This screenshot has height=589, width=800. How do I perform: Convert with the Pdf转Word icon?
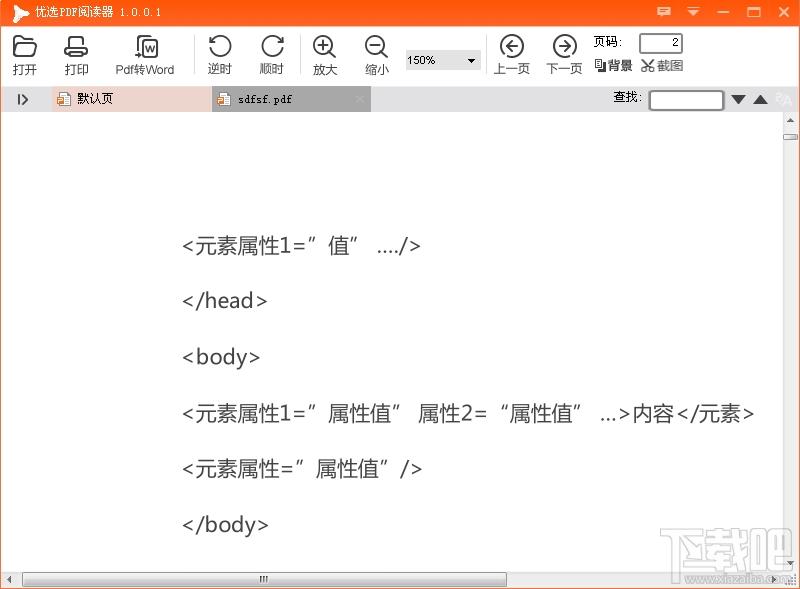point(145,55)
